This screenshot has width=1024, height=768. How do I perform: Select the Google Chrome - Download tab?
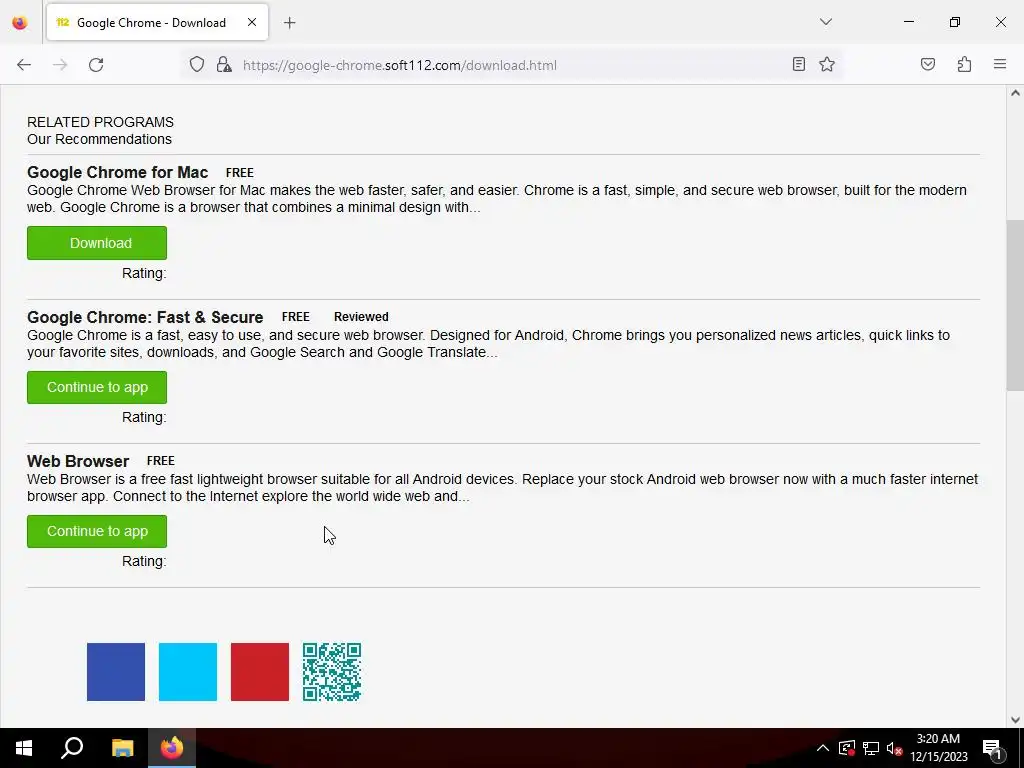(x=157, y=22)
